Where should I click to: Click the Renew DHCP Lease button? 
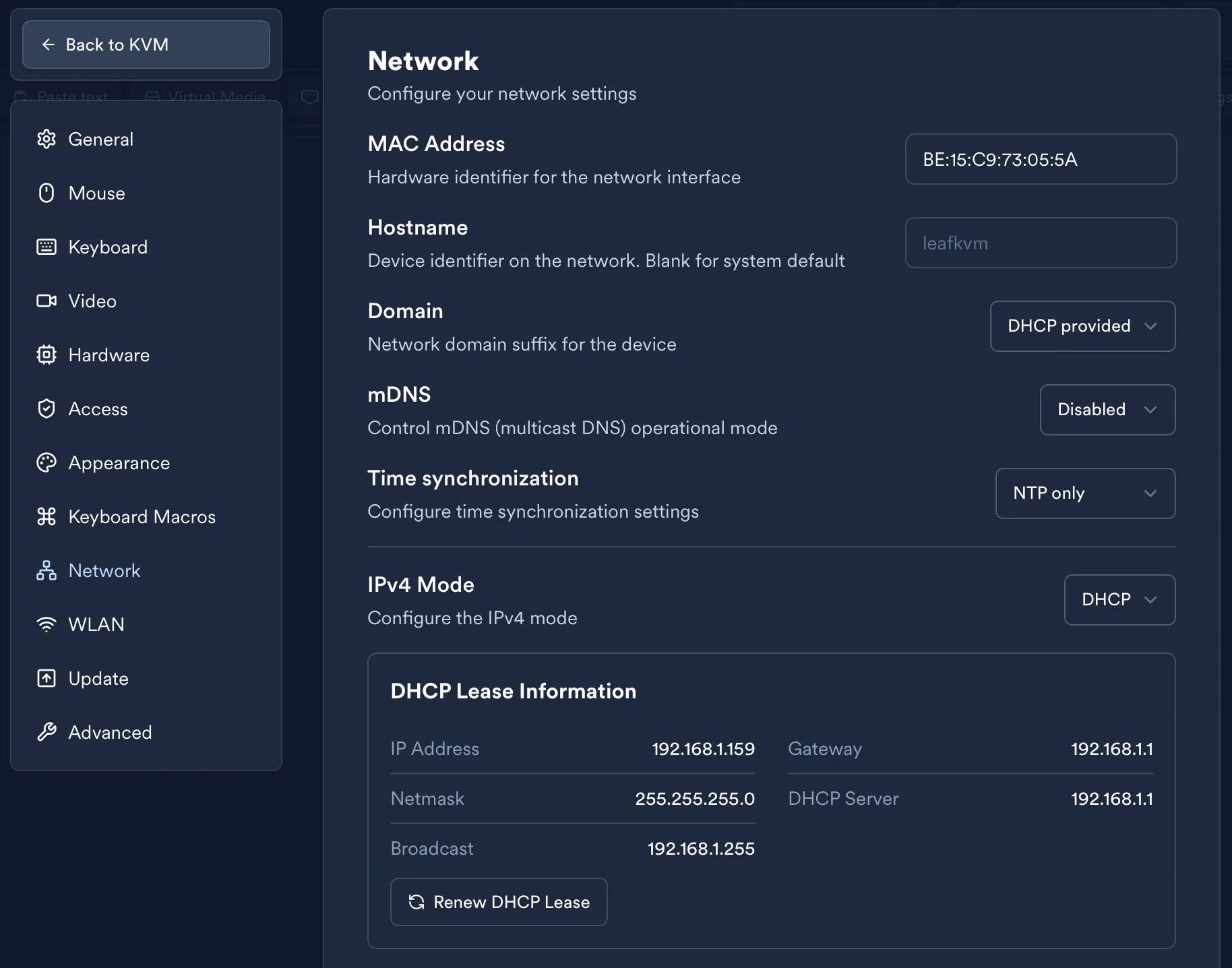click(x=499, y=902)
